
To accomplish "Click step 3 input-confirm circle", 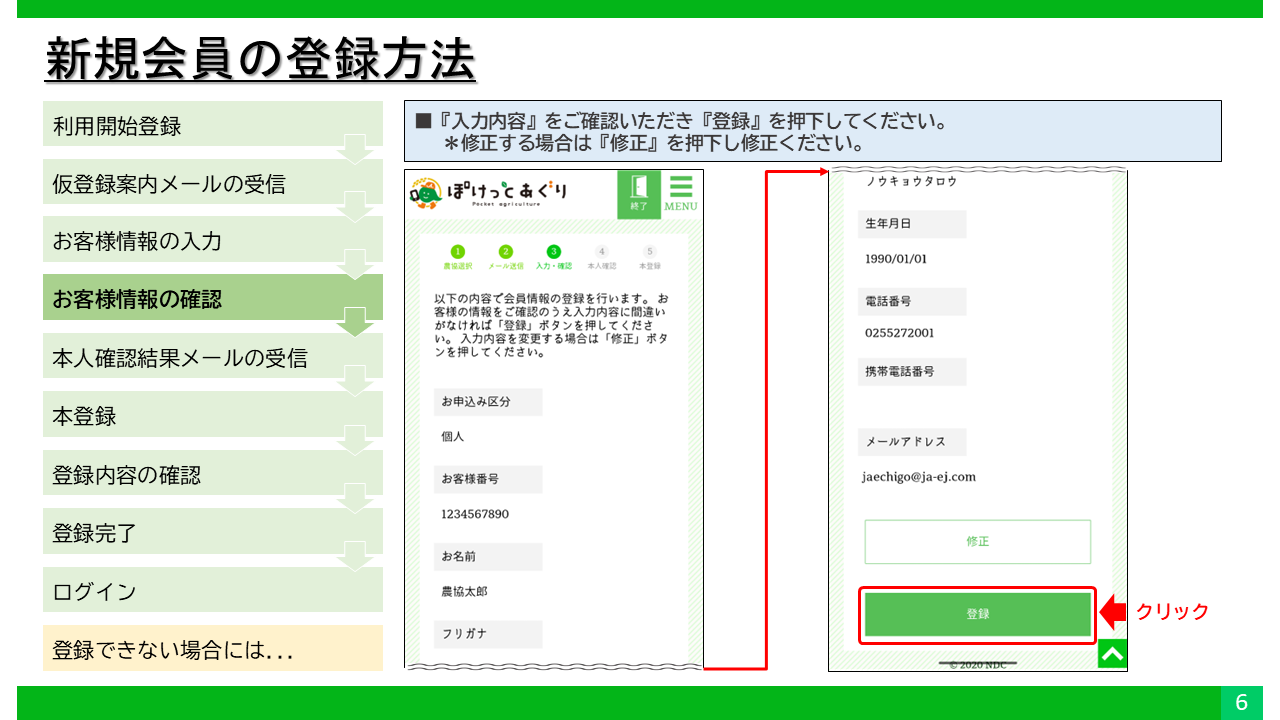I will [x=554, y=252].
